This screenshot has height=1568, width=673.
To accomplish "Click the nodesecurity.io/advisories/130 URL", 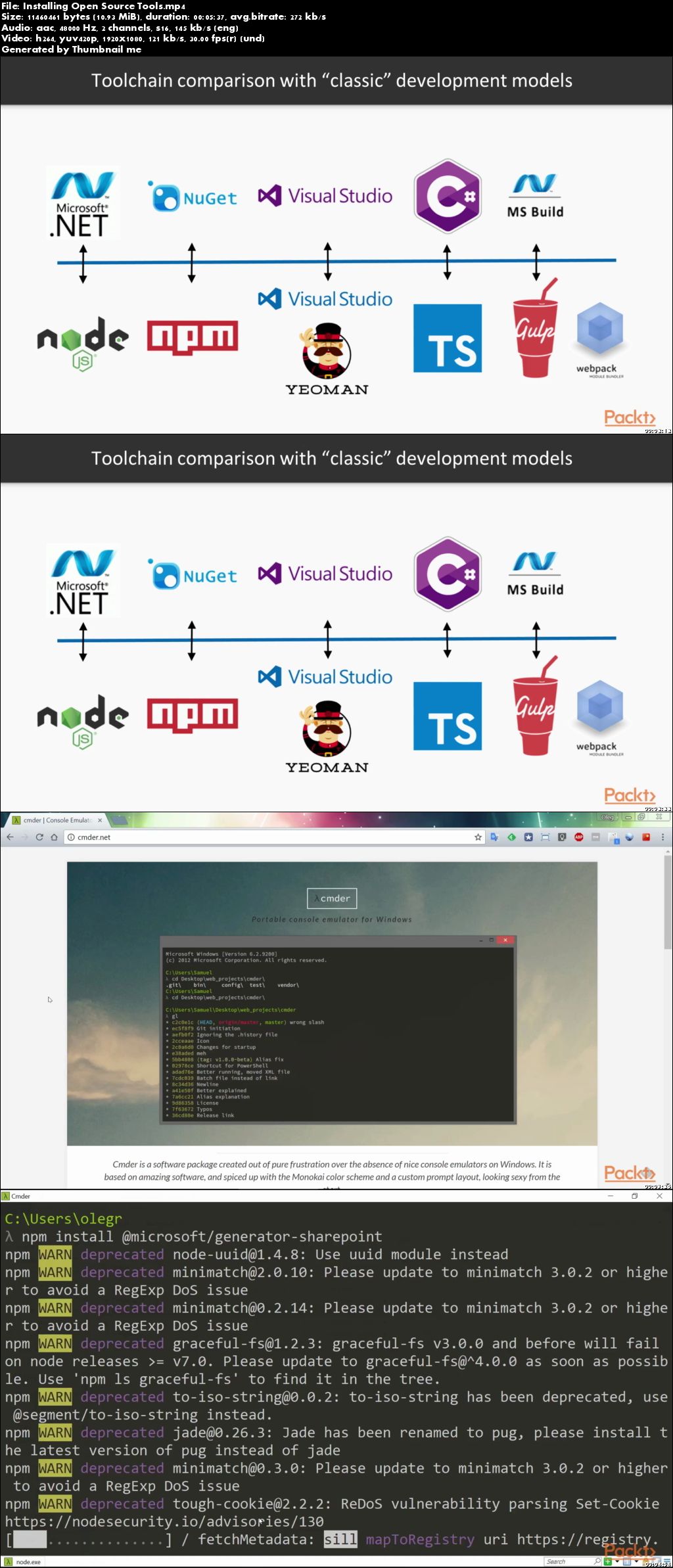I will click(164, 1521).
